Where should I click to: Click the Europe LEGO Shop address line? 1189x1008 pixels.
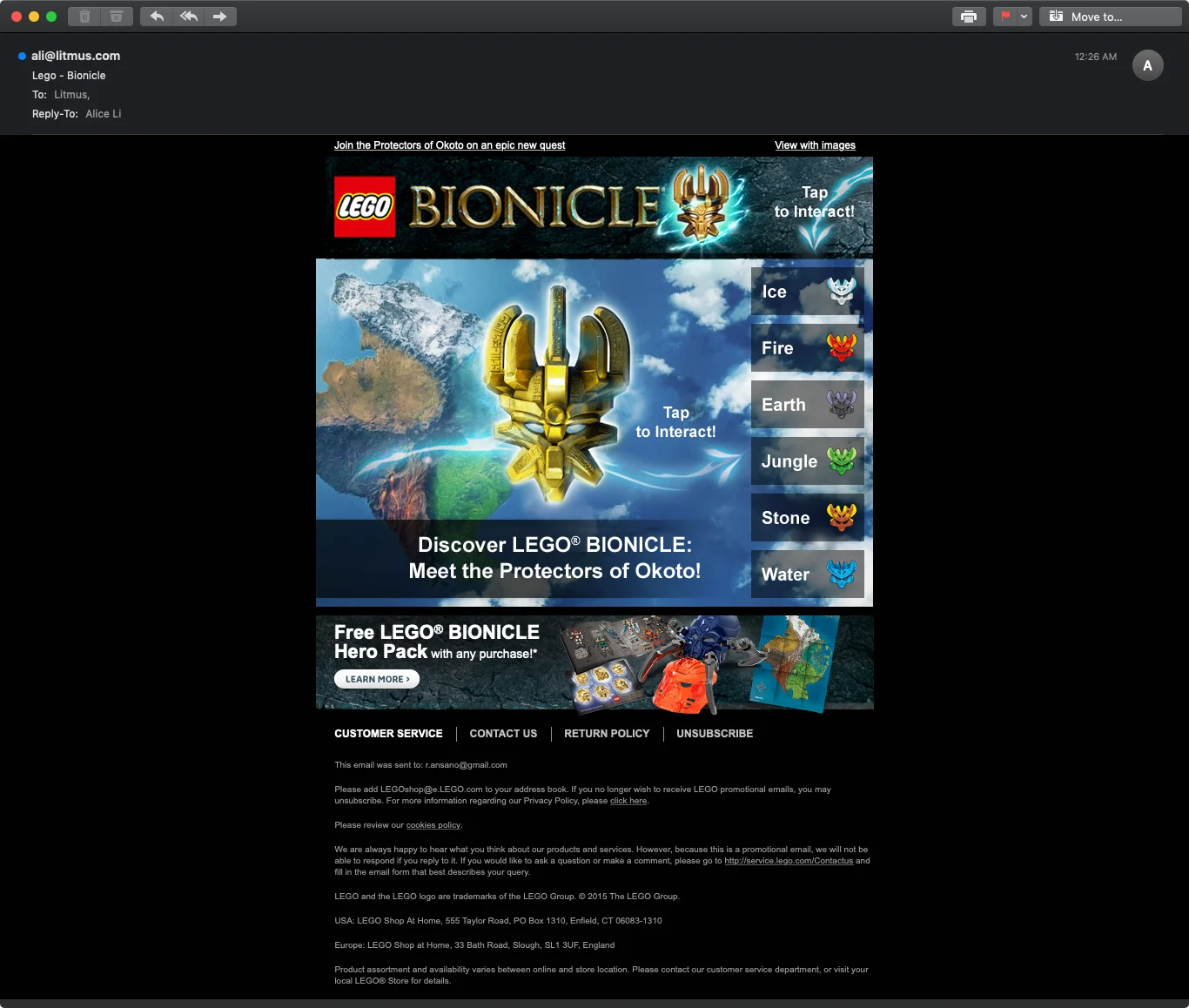click(474, 945)
